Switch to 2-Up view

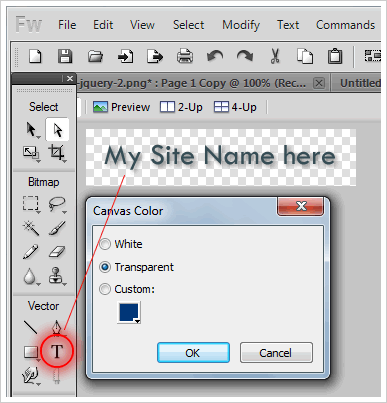[x=181, y=107]
